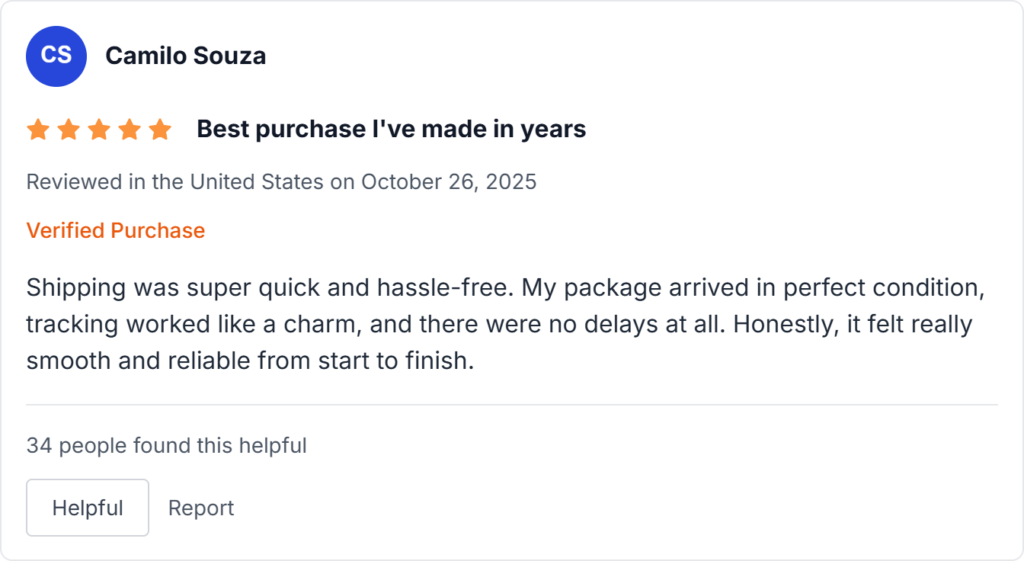
Task: Click the "Reviewed in the" text
Action: [105, 182]
